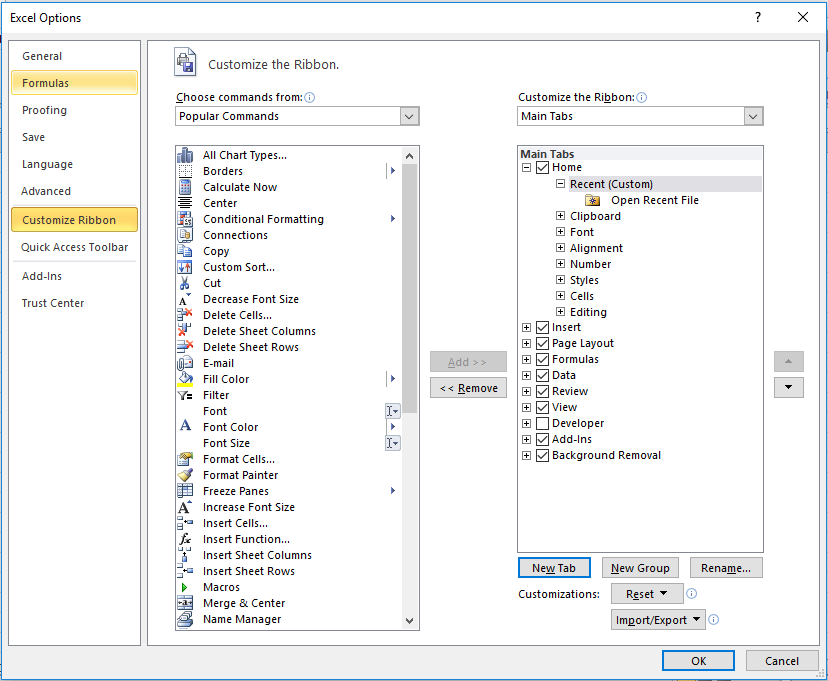Image resolution: width=828 pixels, height=681 pixels.
Task: Select the Copy command icon
Action: (185, 251)
